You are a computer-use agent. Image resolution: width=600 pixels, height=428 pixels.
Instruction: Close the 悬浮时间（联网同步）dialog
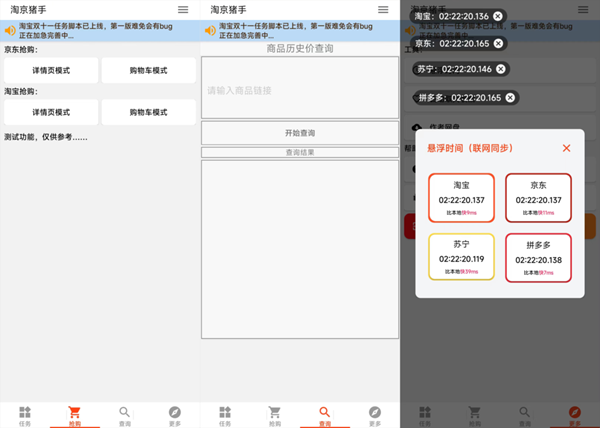[x=566, y=148]
